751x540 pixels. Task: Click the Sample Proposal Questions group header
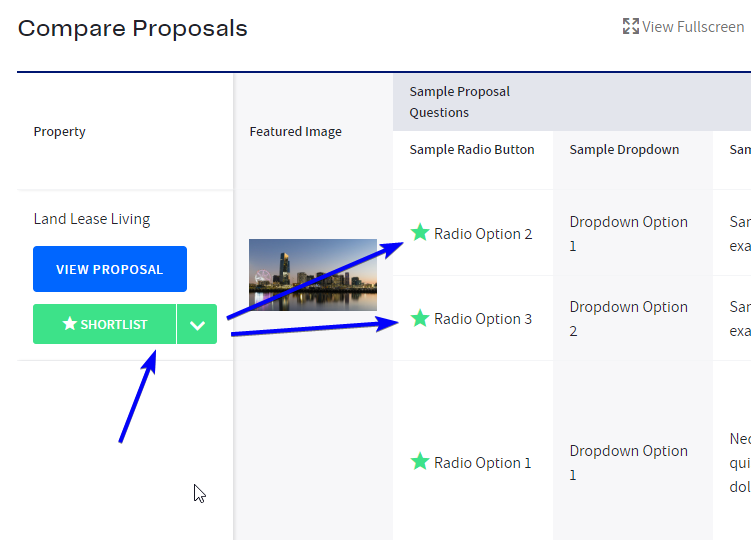coord(460,102)
